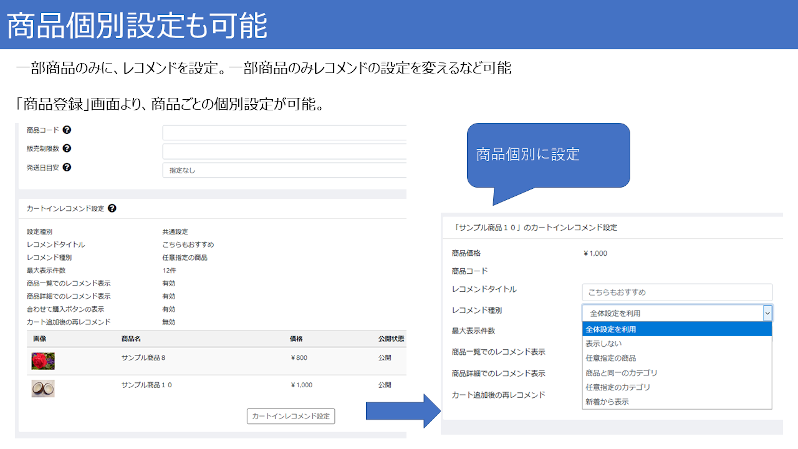
Task: Click 無効 value of カート追加後の再レコメンド
Action: tap(168, 322)
